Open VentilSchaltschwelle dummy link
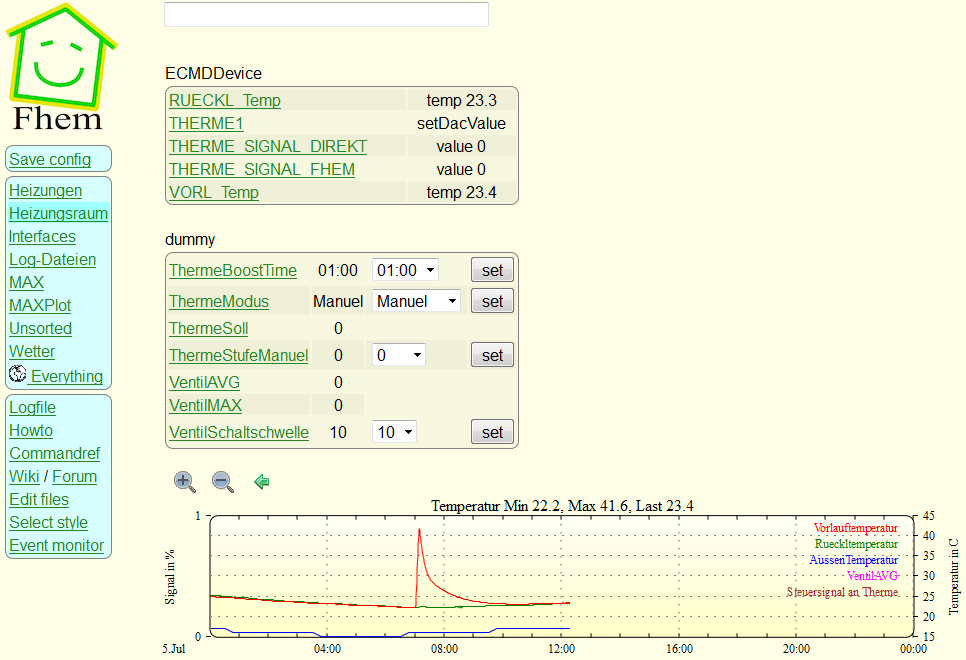 coord(239,433)
